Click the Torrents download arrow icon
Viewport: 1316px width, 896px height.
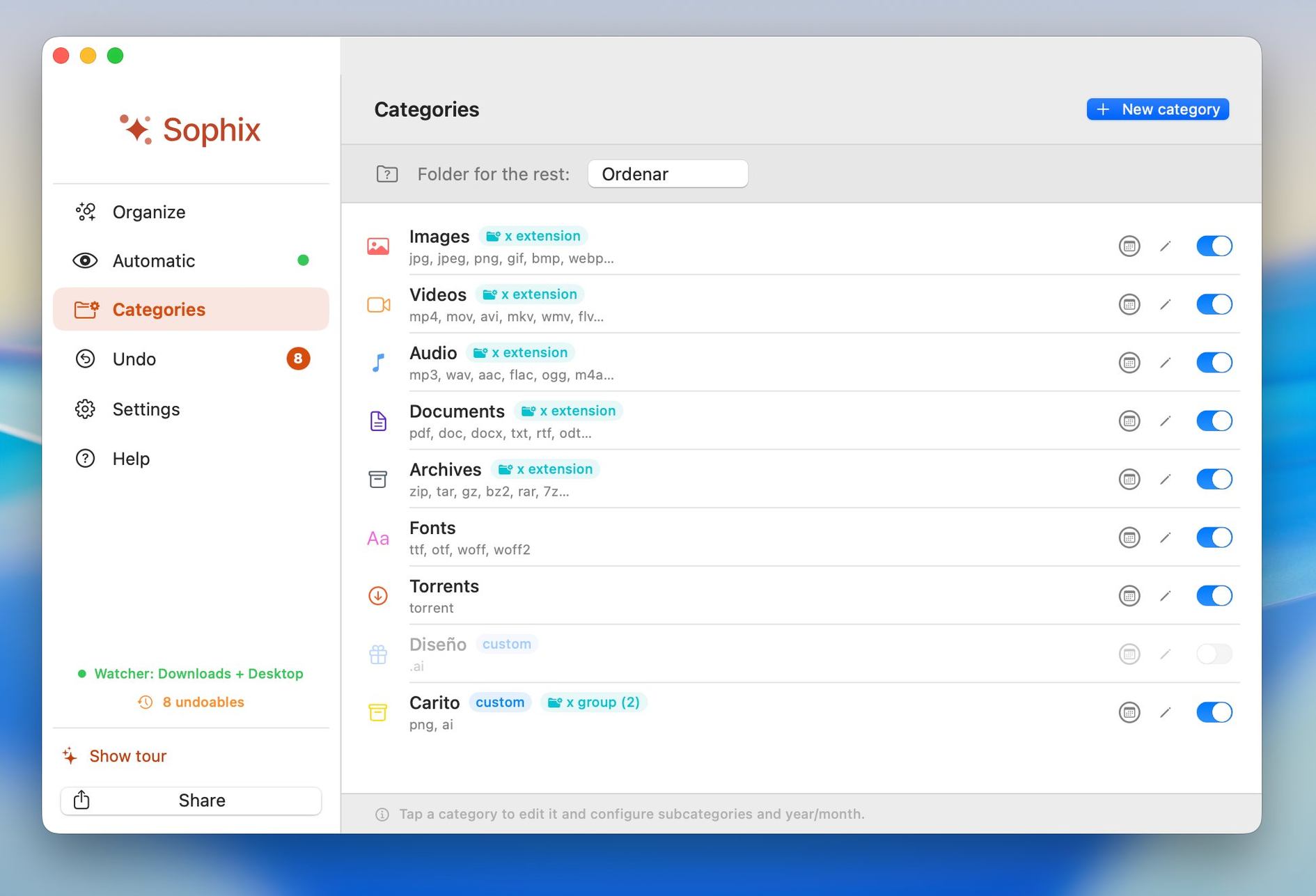pos(378,595)
